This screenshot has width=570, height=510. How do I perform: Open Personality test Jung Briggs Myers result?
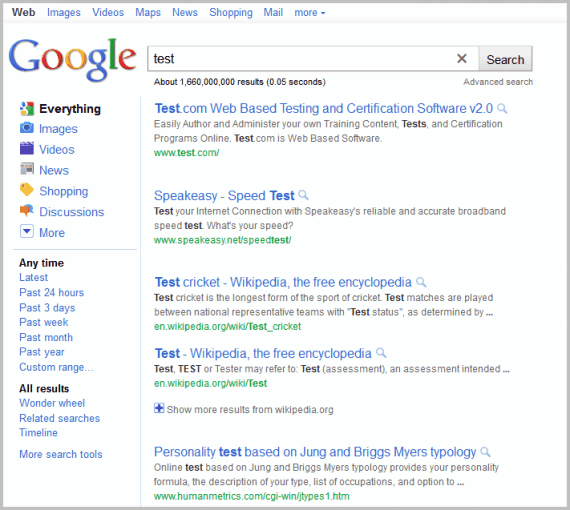[315, 452]
